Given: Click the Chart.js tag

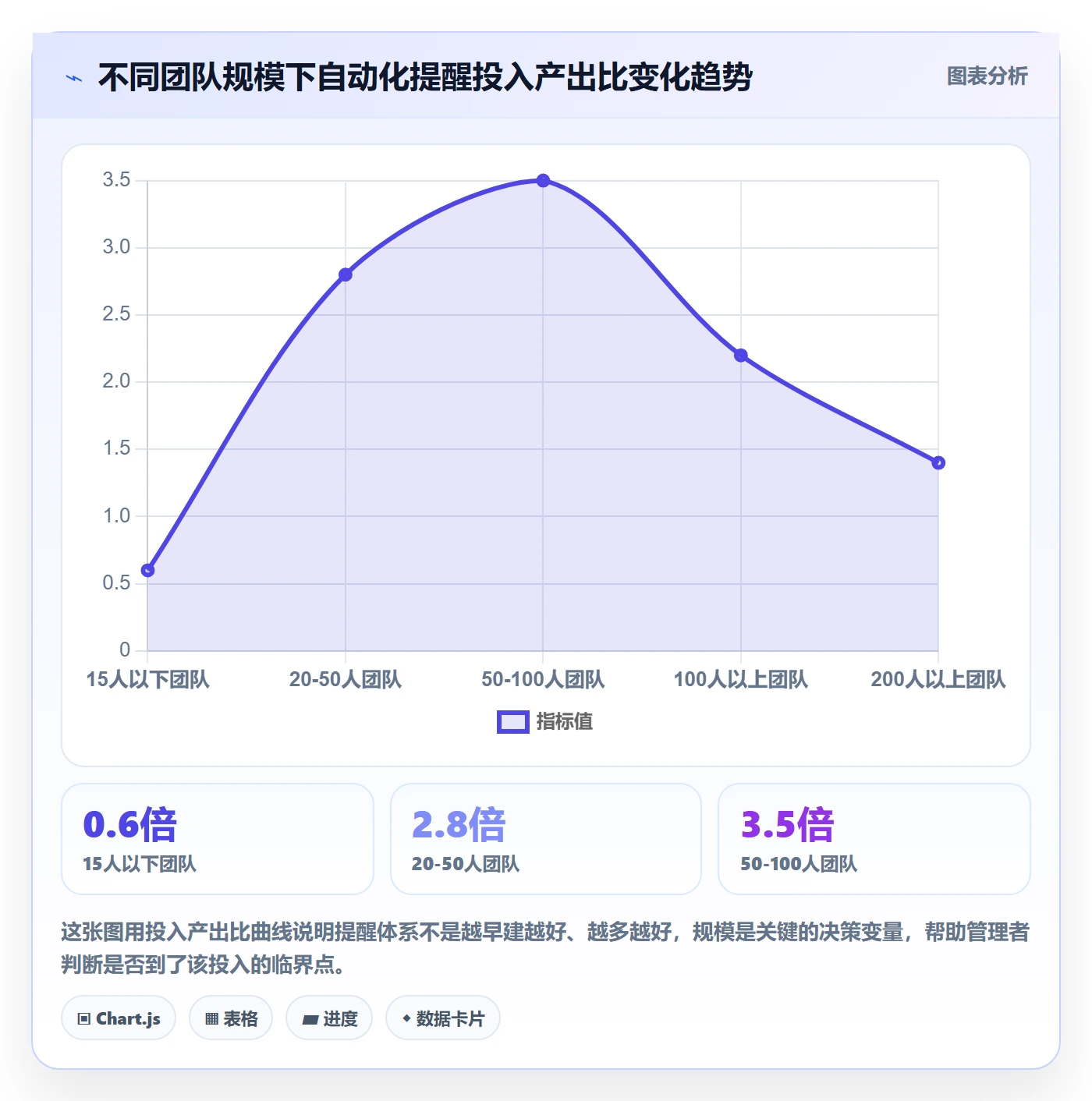Looking at the screenshot, I should pyautogui.click(x=119, y=1018).
